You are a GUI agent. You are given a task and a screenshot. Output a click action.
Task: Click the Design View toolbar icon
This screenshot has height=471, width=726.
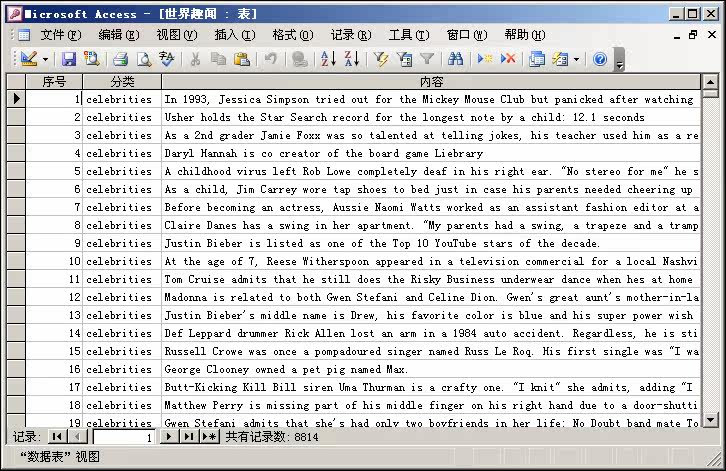tap(29, 59)
